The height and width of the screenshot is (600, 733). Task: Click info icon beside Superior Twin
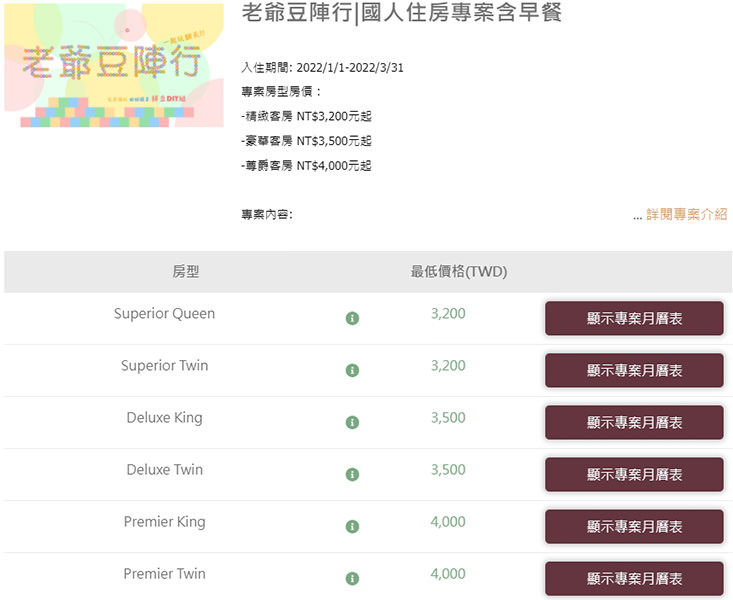[x=352, y=370]
